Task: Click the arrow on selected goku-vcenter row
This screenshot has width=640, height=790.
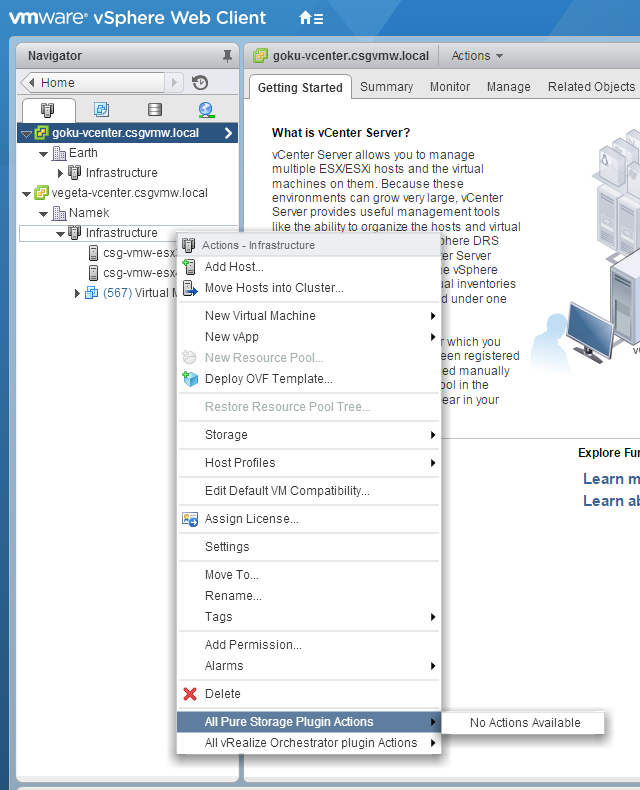Action: pos(228,133)
